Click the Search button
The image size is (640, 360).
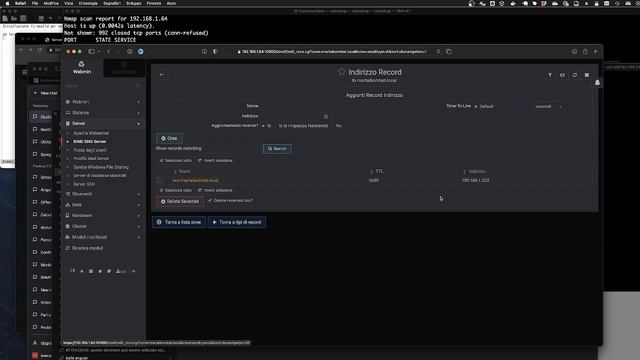pos(277,149)
